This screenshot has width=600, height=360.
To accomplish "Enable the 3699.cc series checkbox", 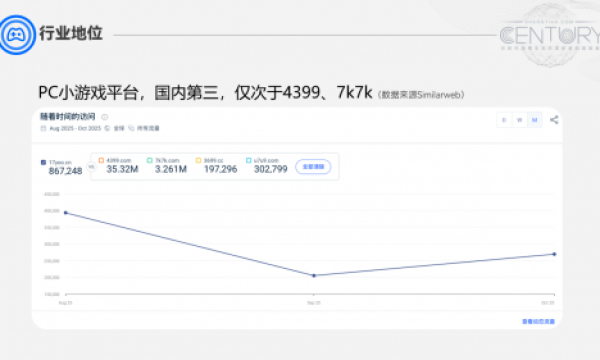I will [x=198, y=160].
